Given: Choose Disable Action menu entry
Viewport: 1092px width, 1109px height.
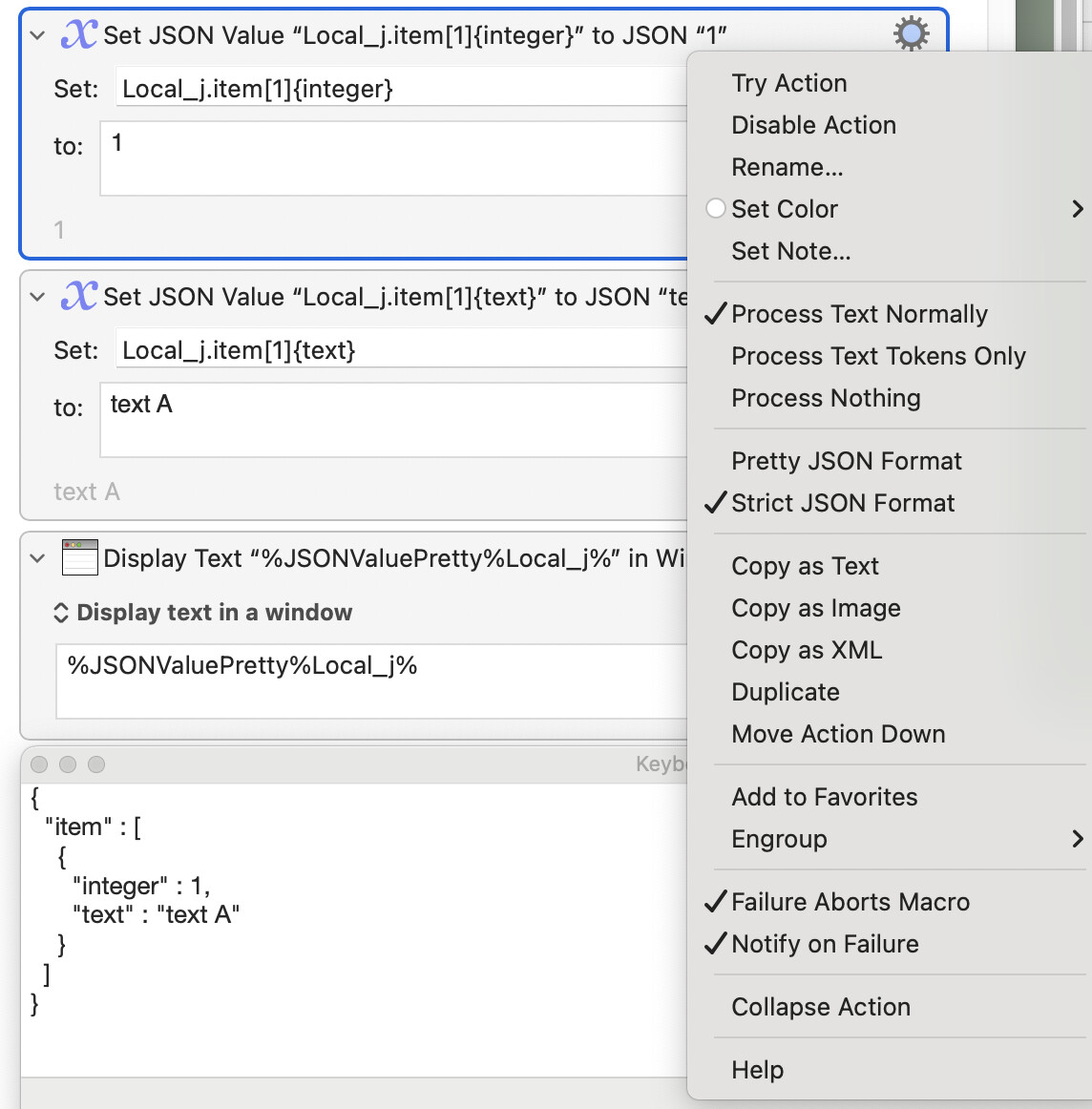Looking at the screenshot, I should tap(814, 125).
